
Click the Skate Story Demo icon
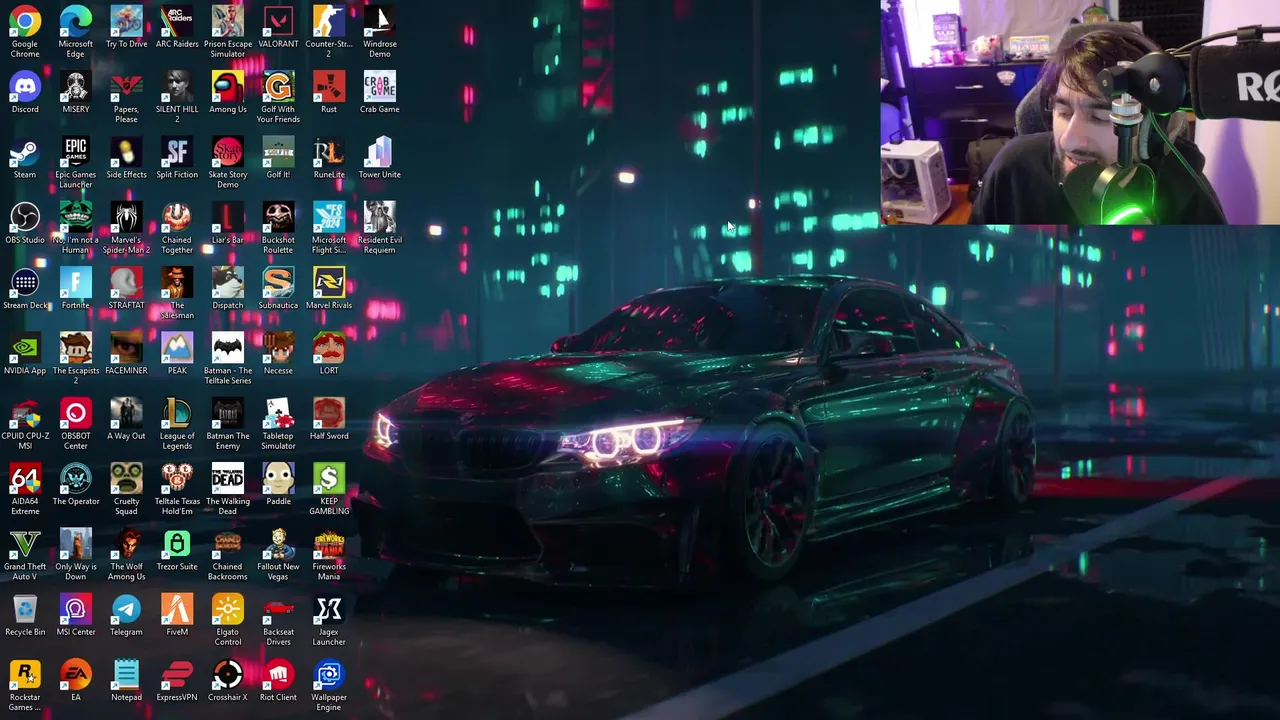click(228, 152)
